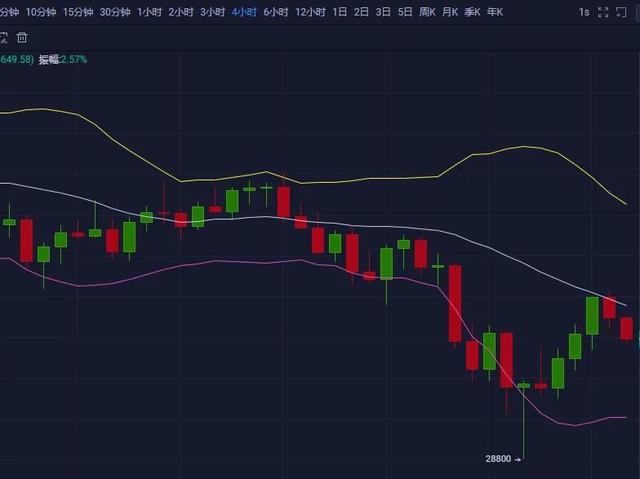The height and width of the screenshot is (479, 640).
Task: Select the active 4小时 timeframe
Action: point(244,12)
